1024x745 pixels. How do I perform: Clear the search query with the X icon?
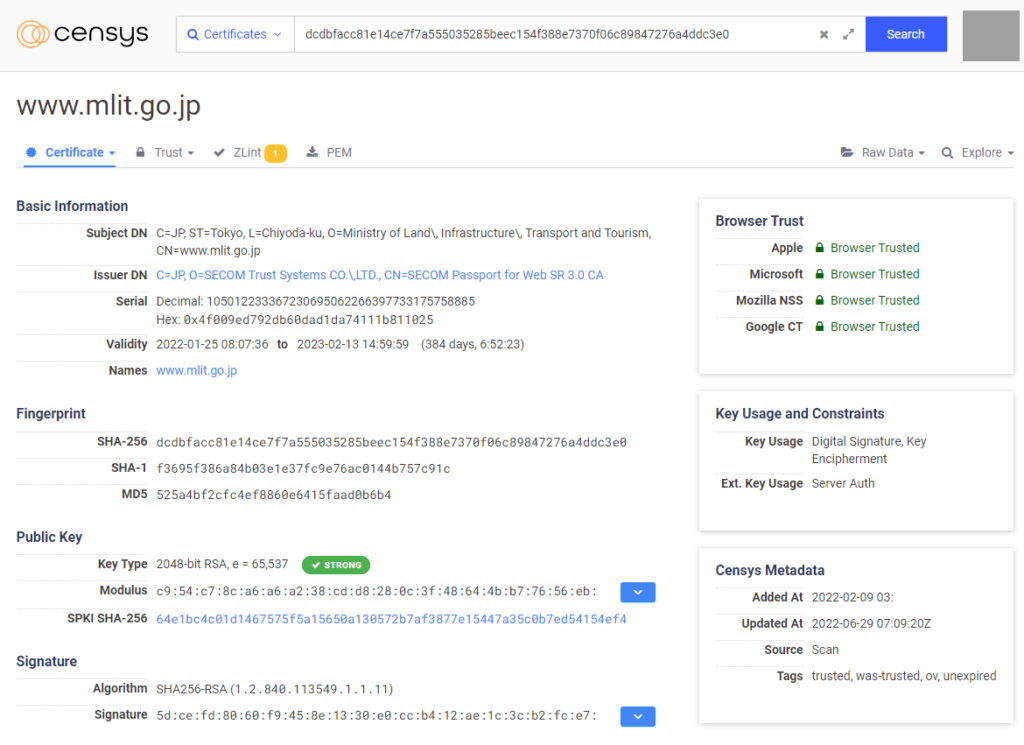click(824, 35)
